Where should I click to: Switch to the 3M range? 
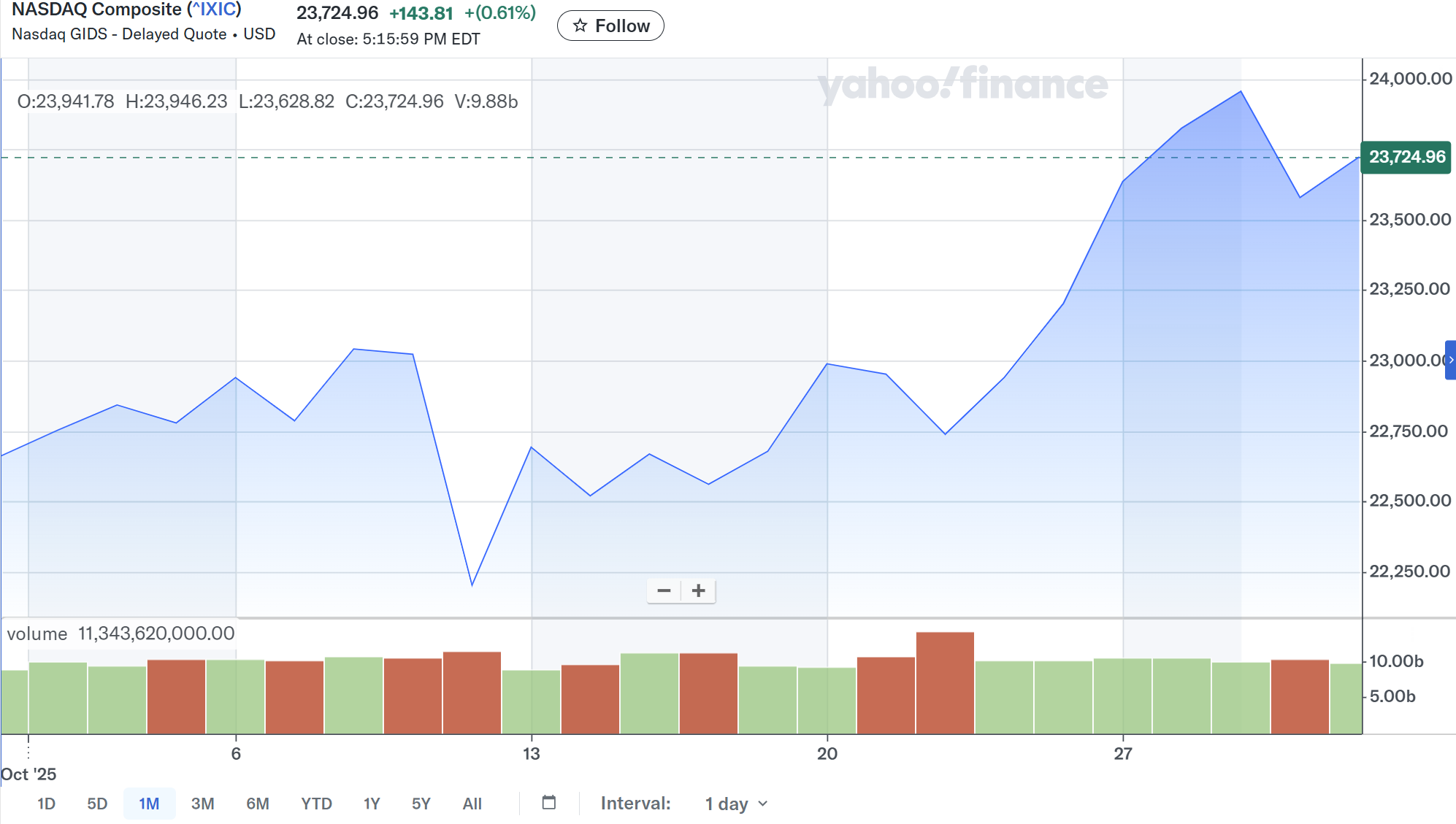[x=202, y=804]
